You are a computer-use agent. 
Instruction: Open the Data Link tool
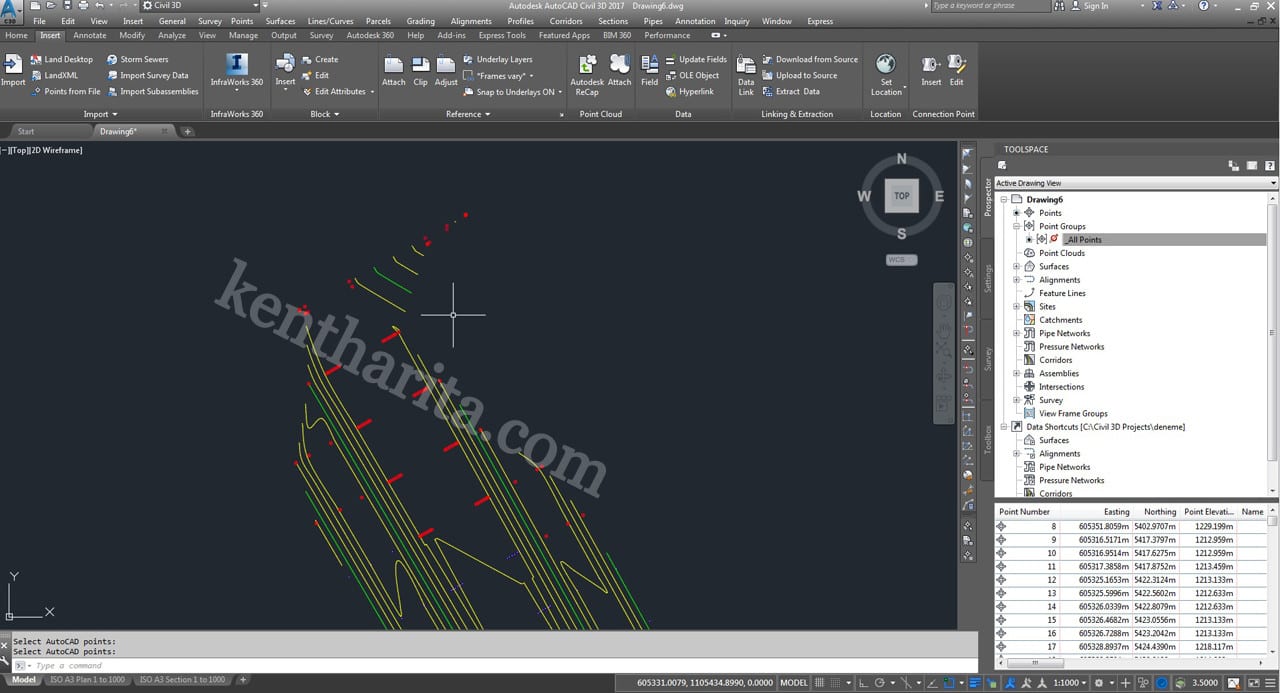(746, 66)
